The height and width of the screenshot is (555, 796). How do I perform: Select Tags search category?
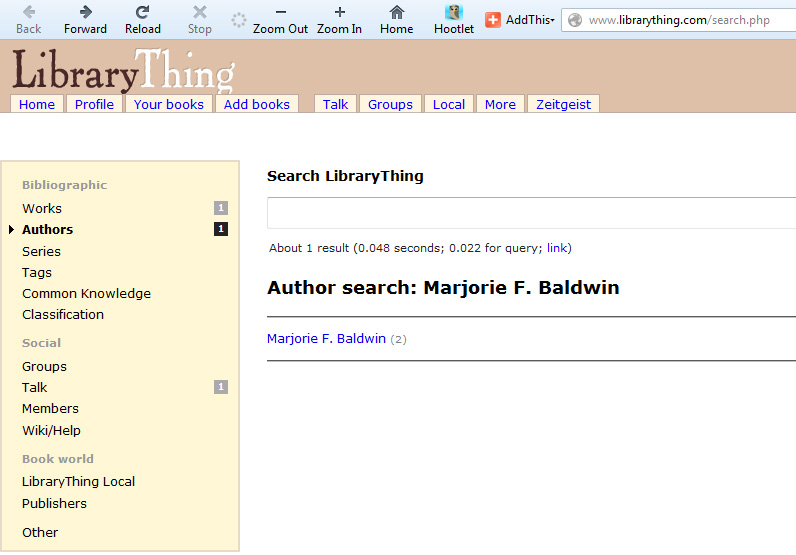(x=37, y=273)
